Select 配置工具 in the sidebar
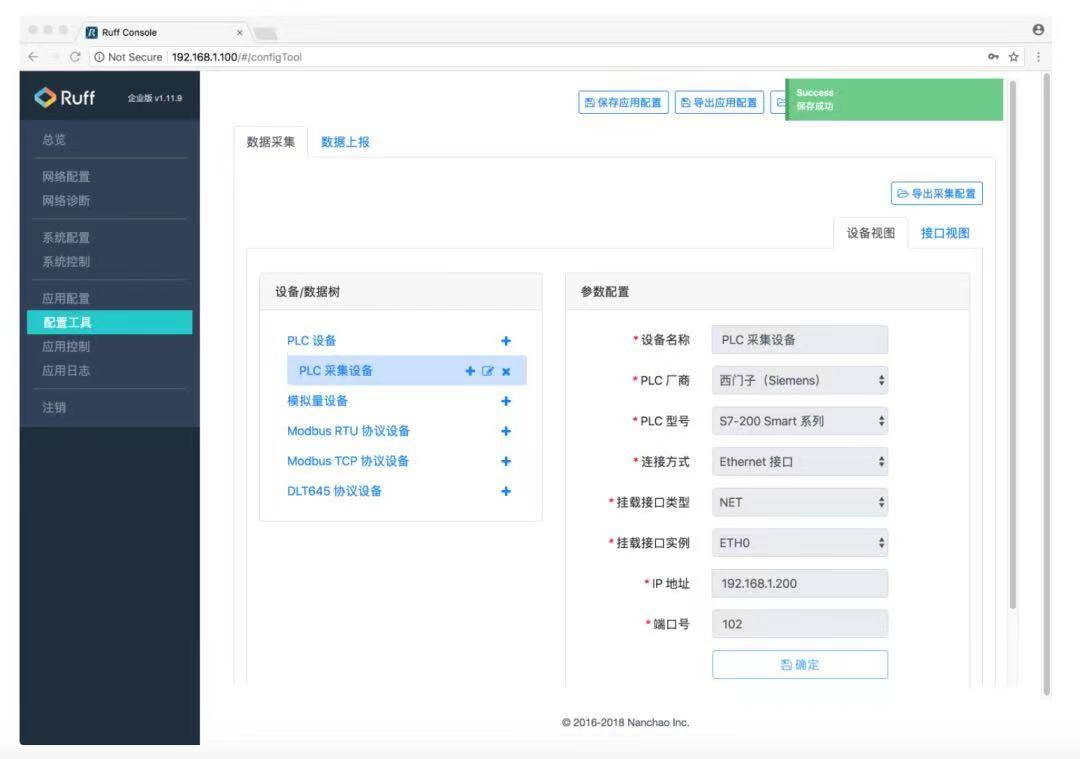Viewport: 1080px width, 759px height. tap(110, 322)
